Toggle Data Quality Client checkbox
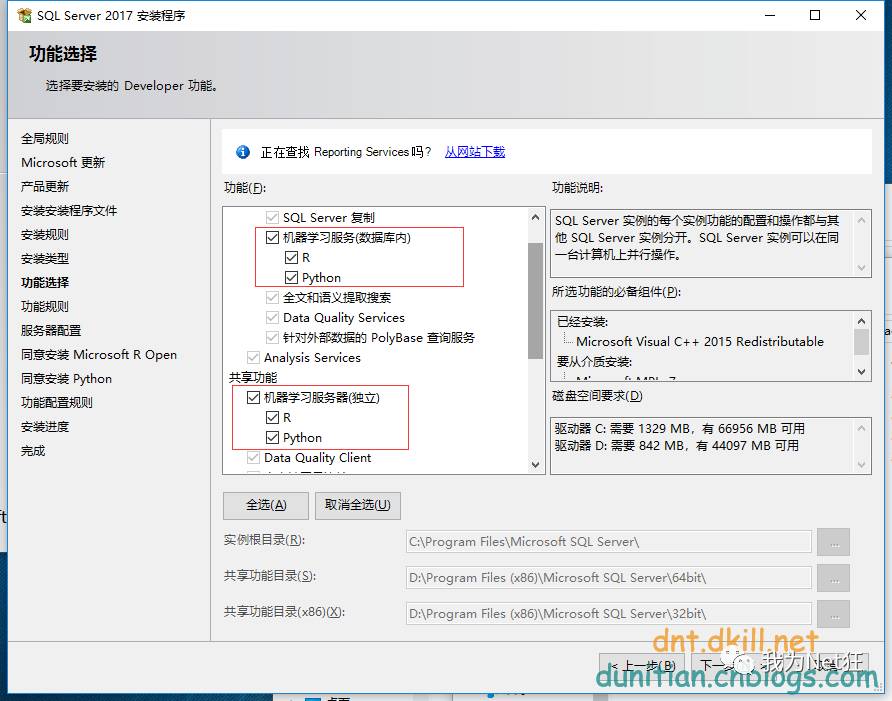This screenshot has width=892, height=701. tap(253, 457)
